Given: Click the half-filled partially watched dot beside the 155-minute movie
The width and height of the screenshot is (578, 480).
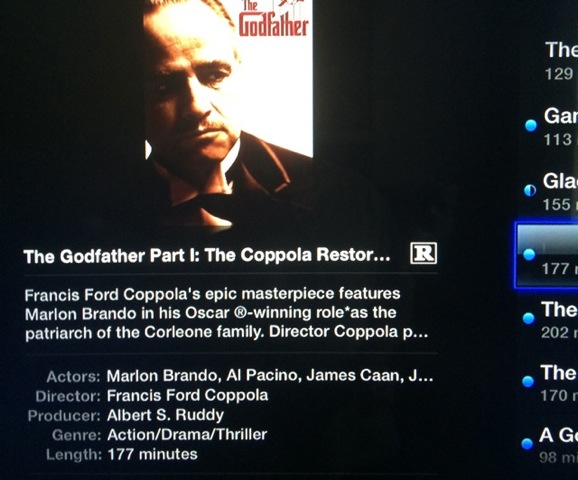Looking at the screenshot, I should (530, 190).
